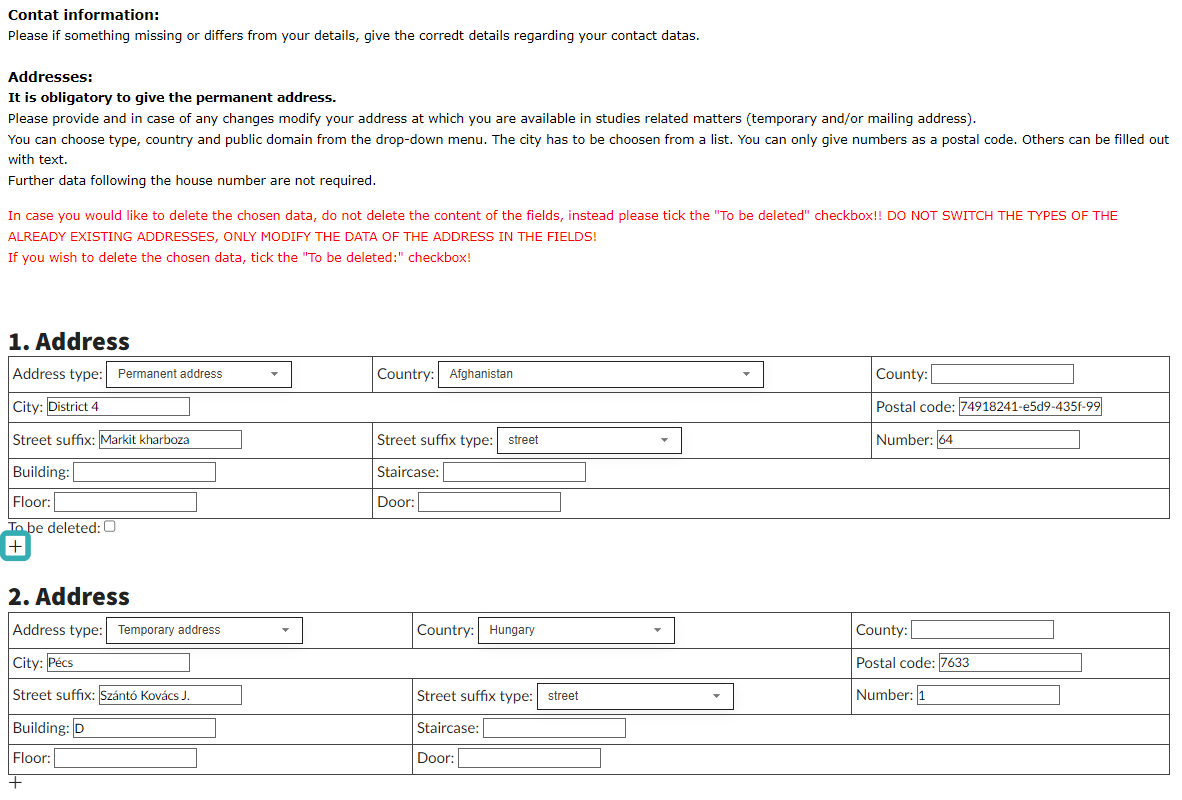1182x800 pixels.
Task: Click Staircase field in first address
Action: [514, 472]
